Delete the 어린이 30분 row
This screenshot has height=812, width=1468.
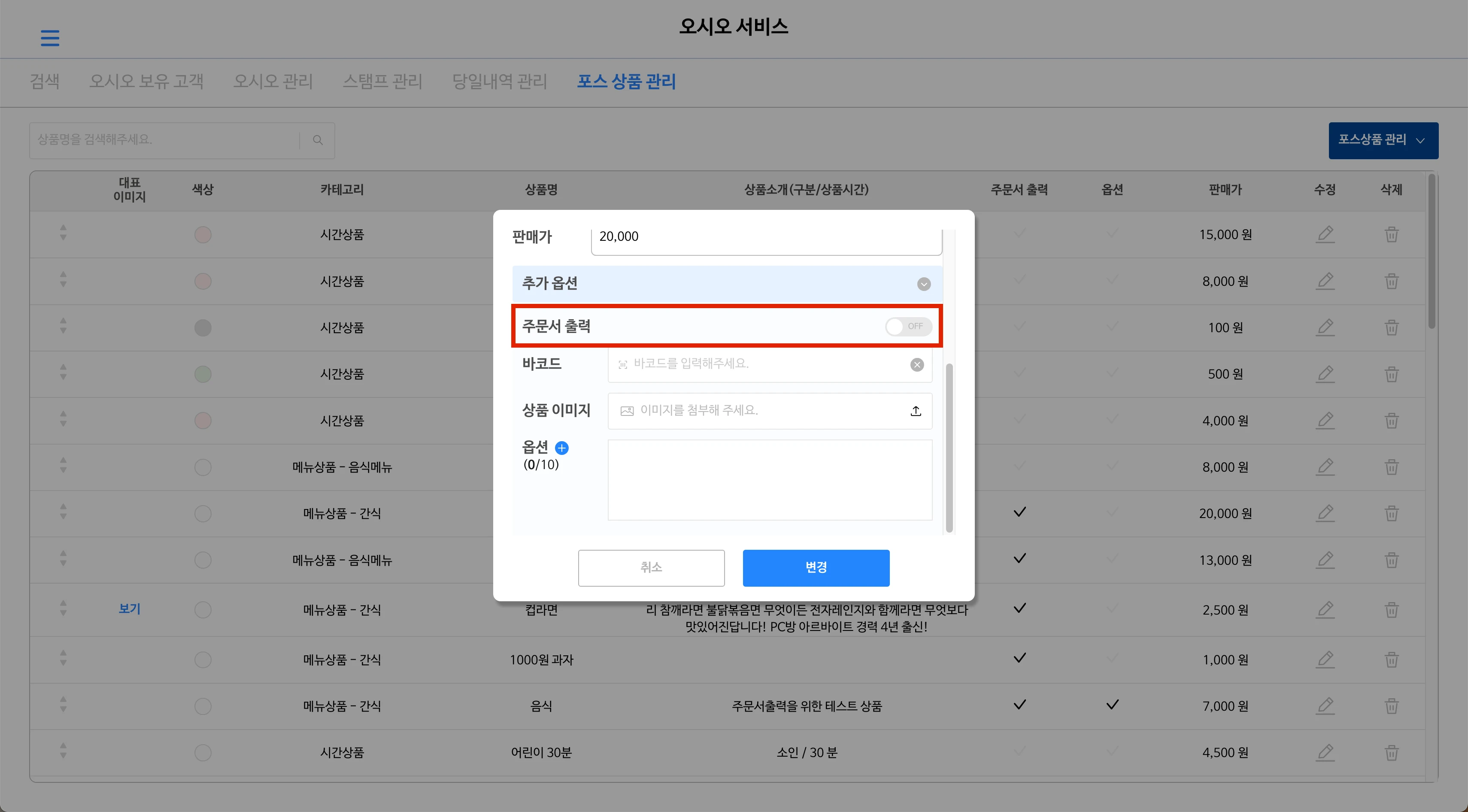click(1392, 753)
